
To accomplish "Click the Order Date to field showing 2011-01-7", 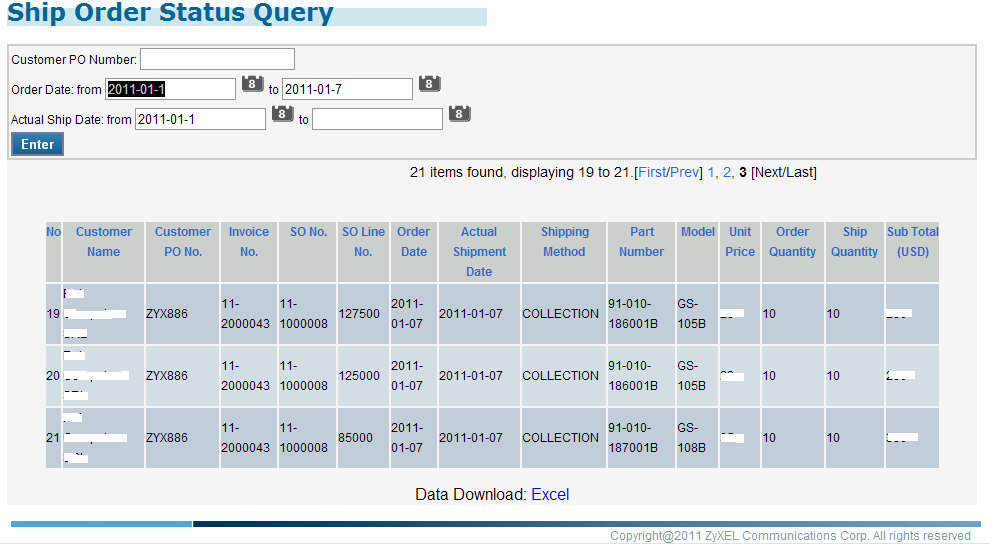I will 347,89.
